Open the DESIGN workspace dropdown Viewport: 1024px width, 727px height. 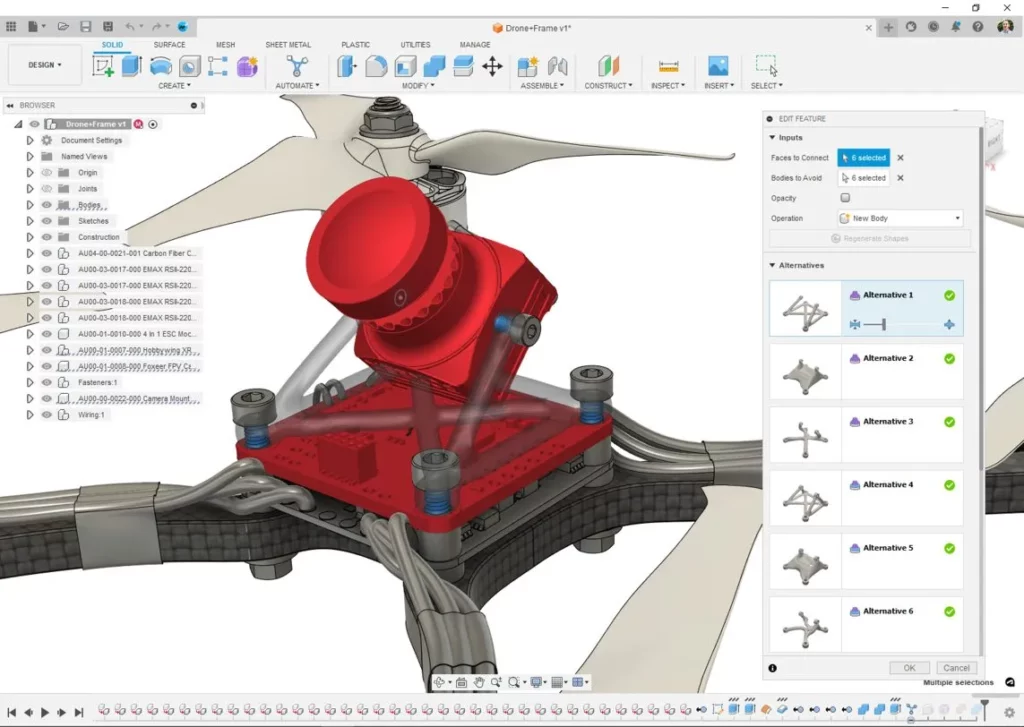click(x=44, y=65)
